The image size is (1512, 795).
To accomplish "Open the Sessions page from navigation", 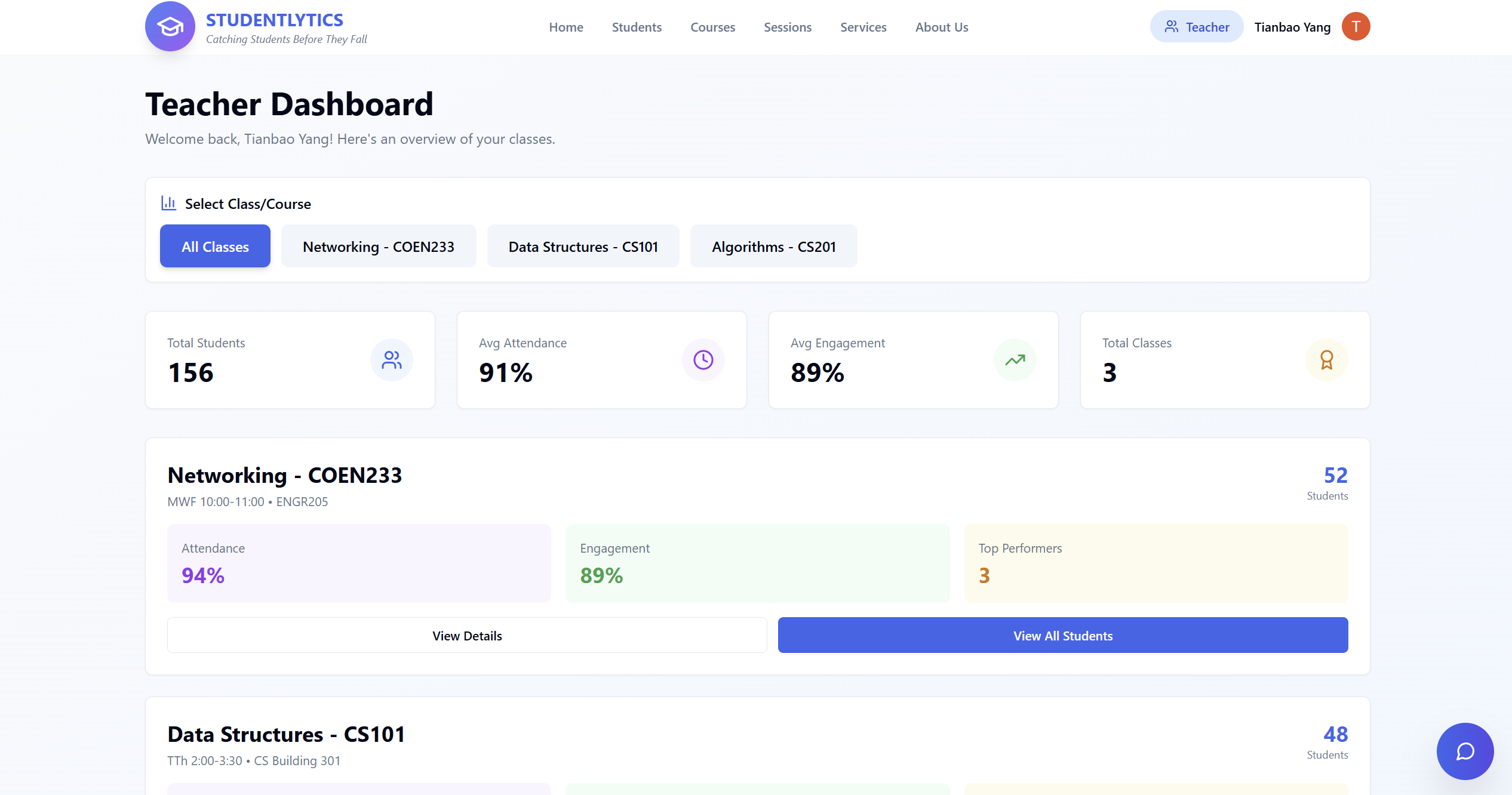I will (x=787, y=27).
